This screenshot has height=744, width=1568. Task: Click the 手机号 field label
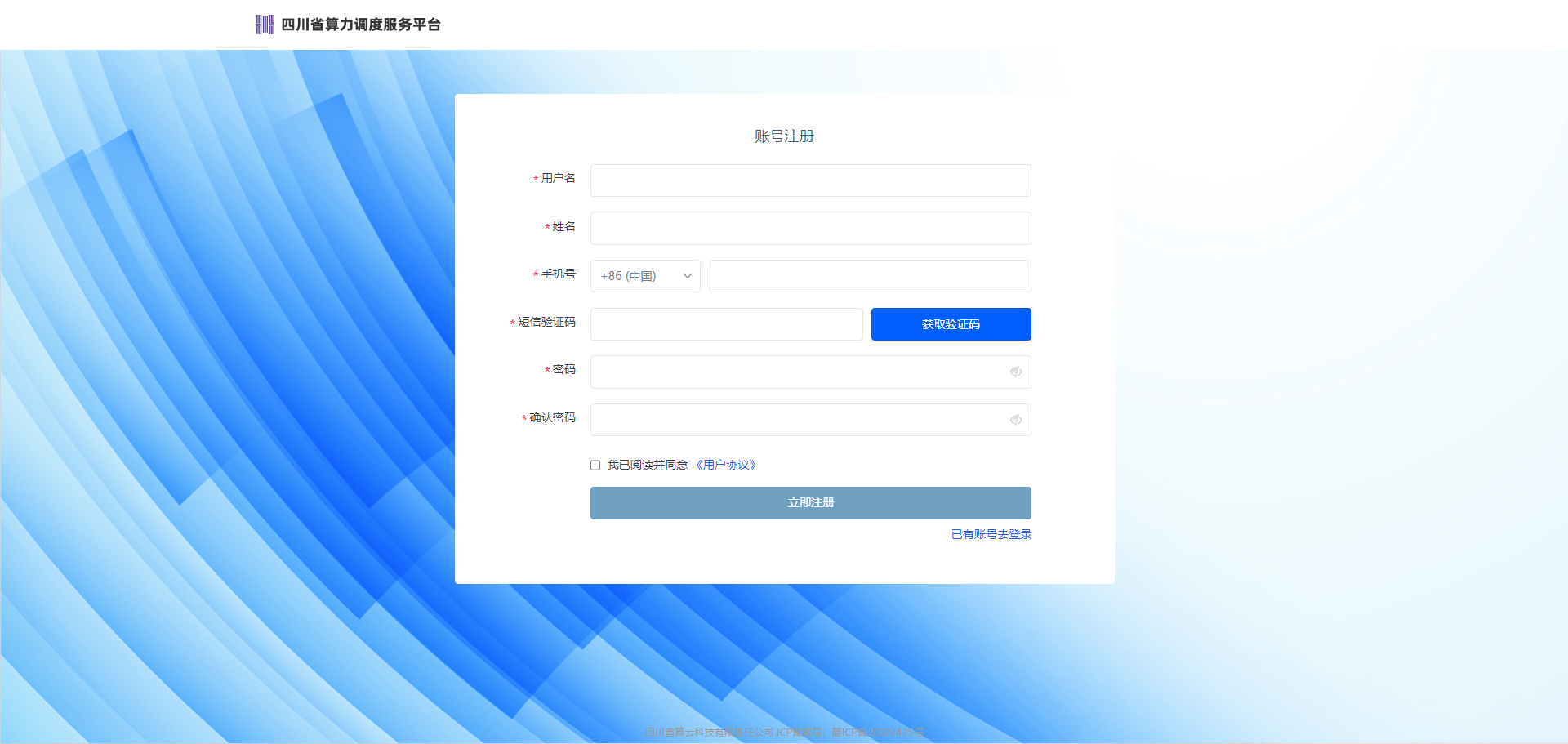(x=558, y=274)
